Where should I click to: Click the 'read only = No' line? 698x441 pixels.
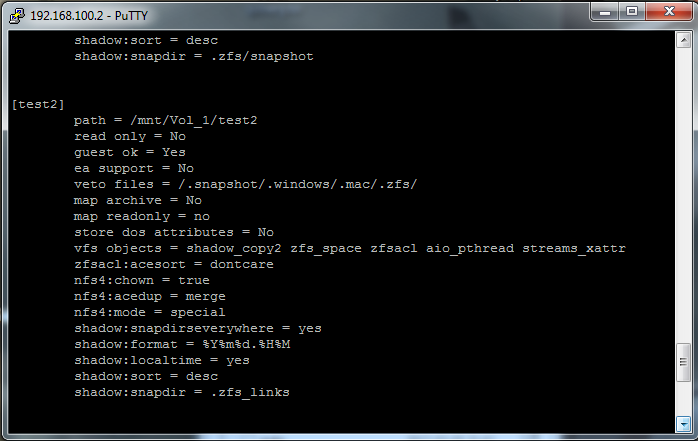coord(130,137)
